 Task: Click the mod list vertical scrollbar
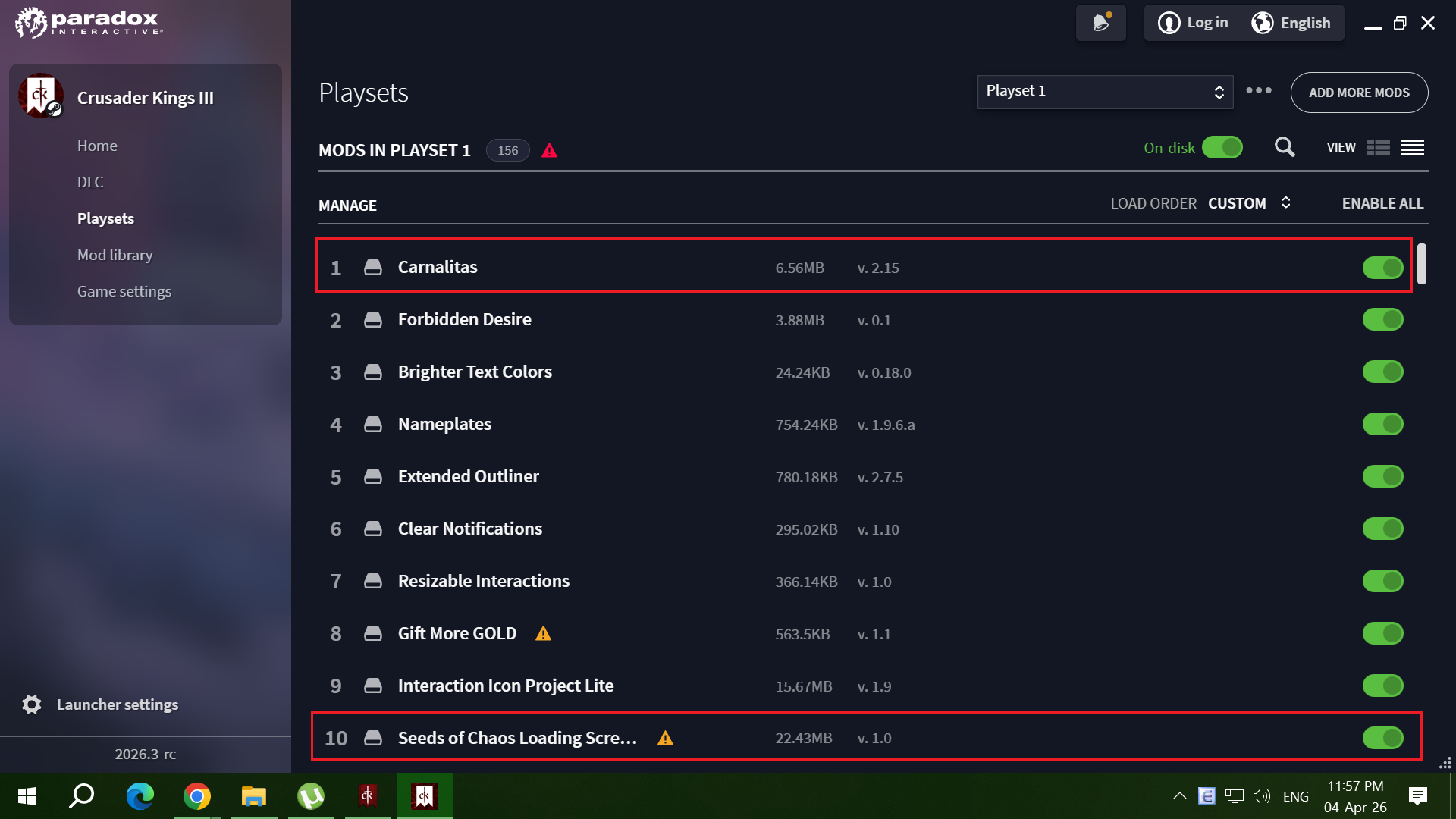point(1422,264)
